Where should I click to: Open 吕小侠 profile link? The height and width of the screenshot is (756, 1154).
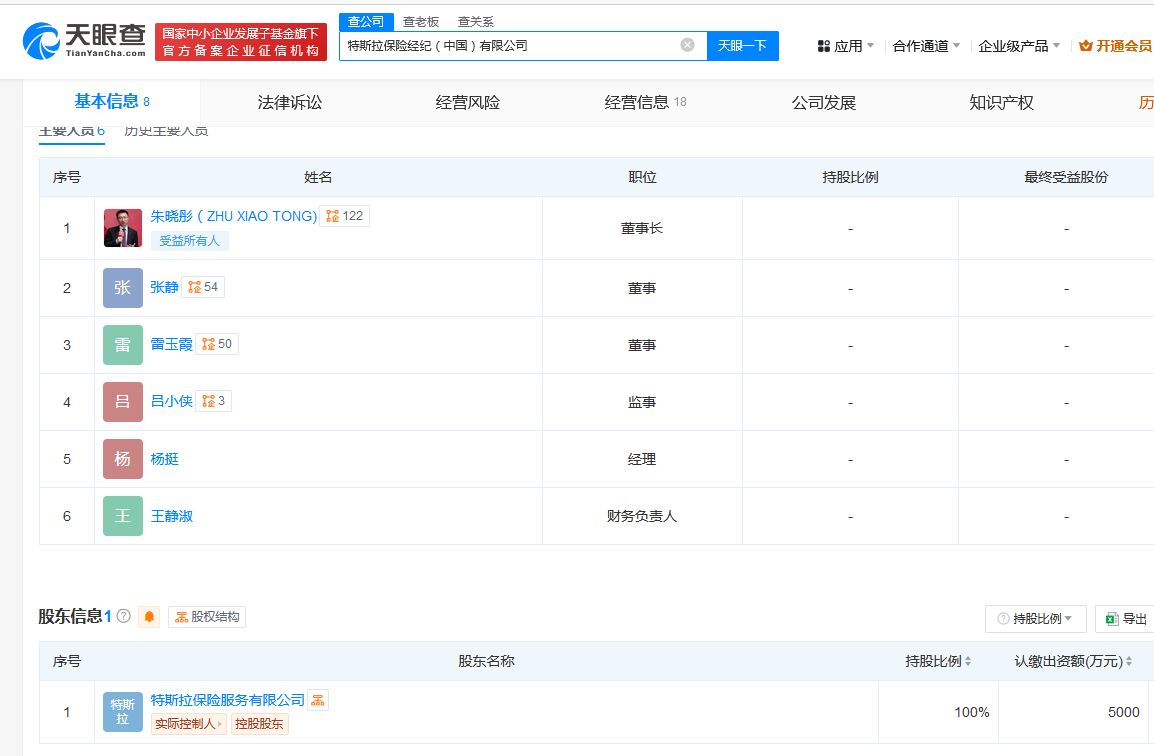click(x=171, y=400)
